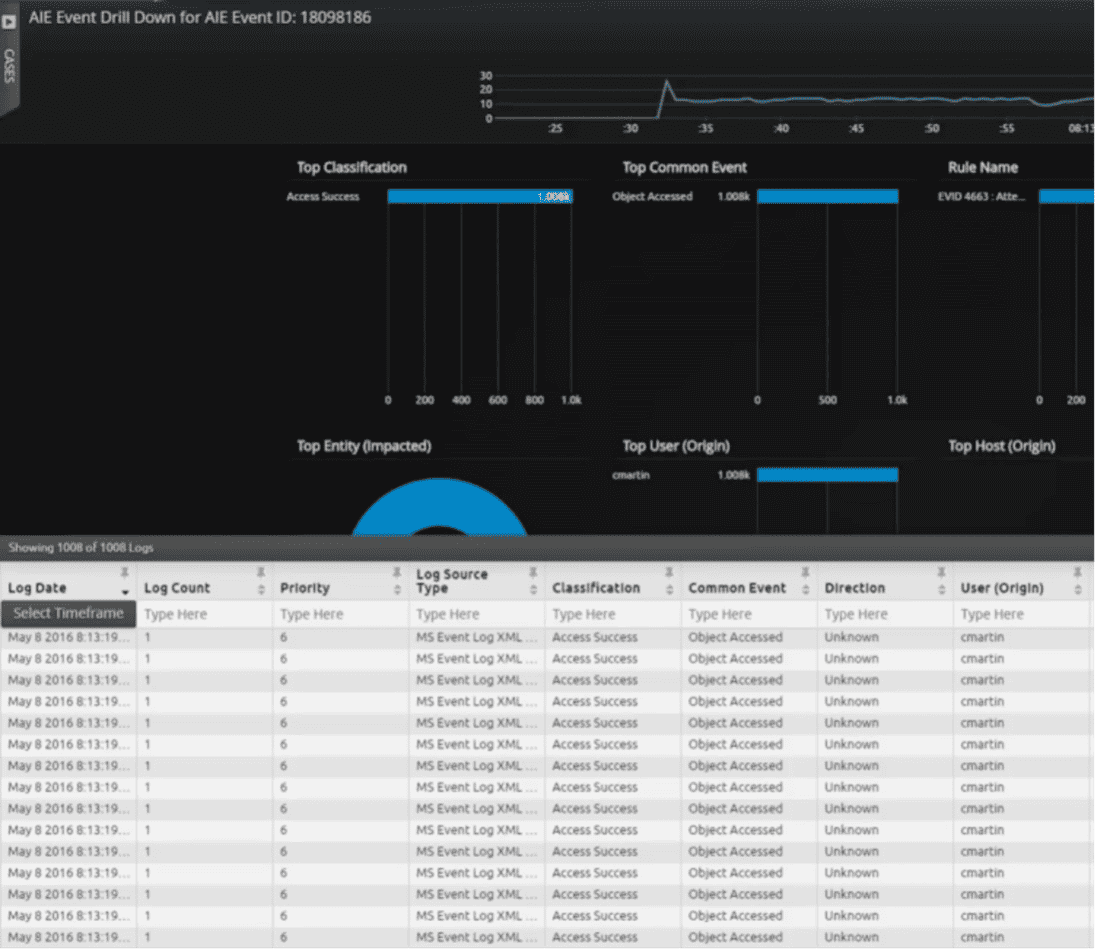The height and width of the screenshot is (950, 1098).
Task: Click the cmartin bar in Top User (Origin)
Action: pyautogui.click(x=826, y=475)
